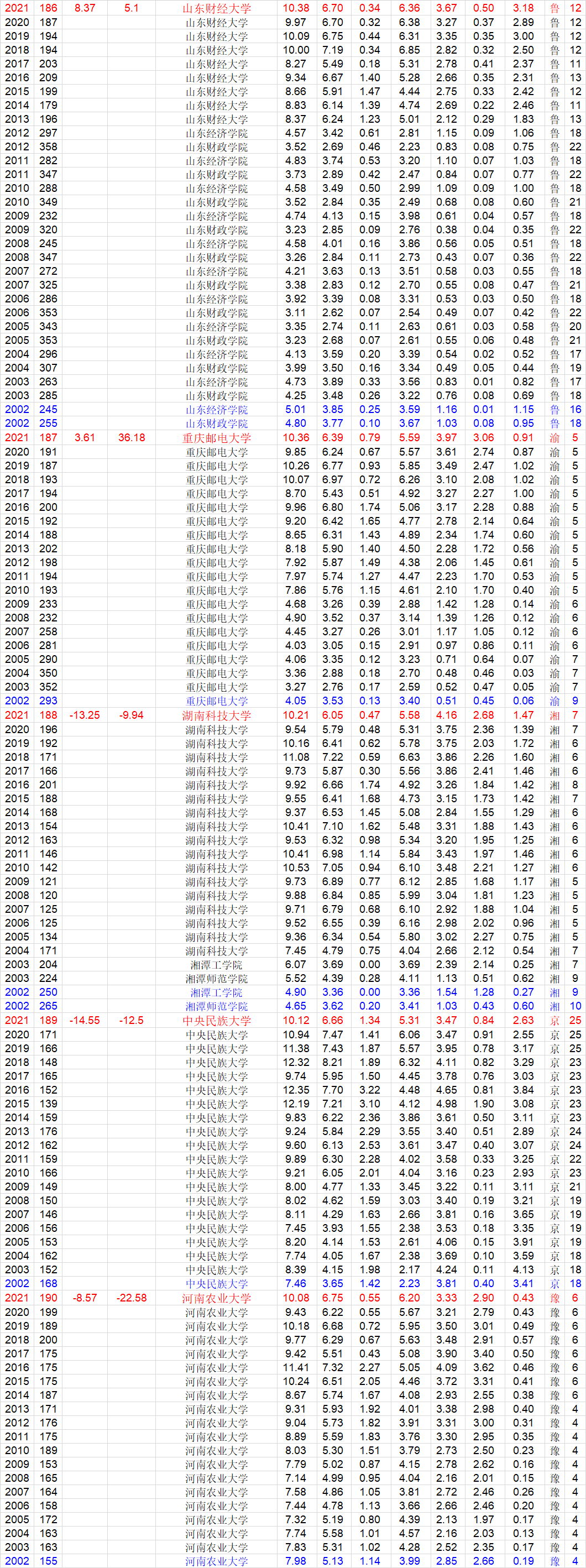This screenshot has height=1568, width=586.
Task: Click 中央民族大学 in the 2013 row ranked 176
Action: 217,1132
